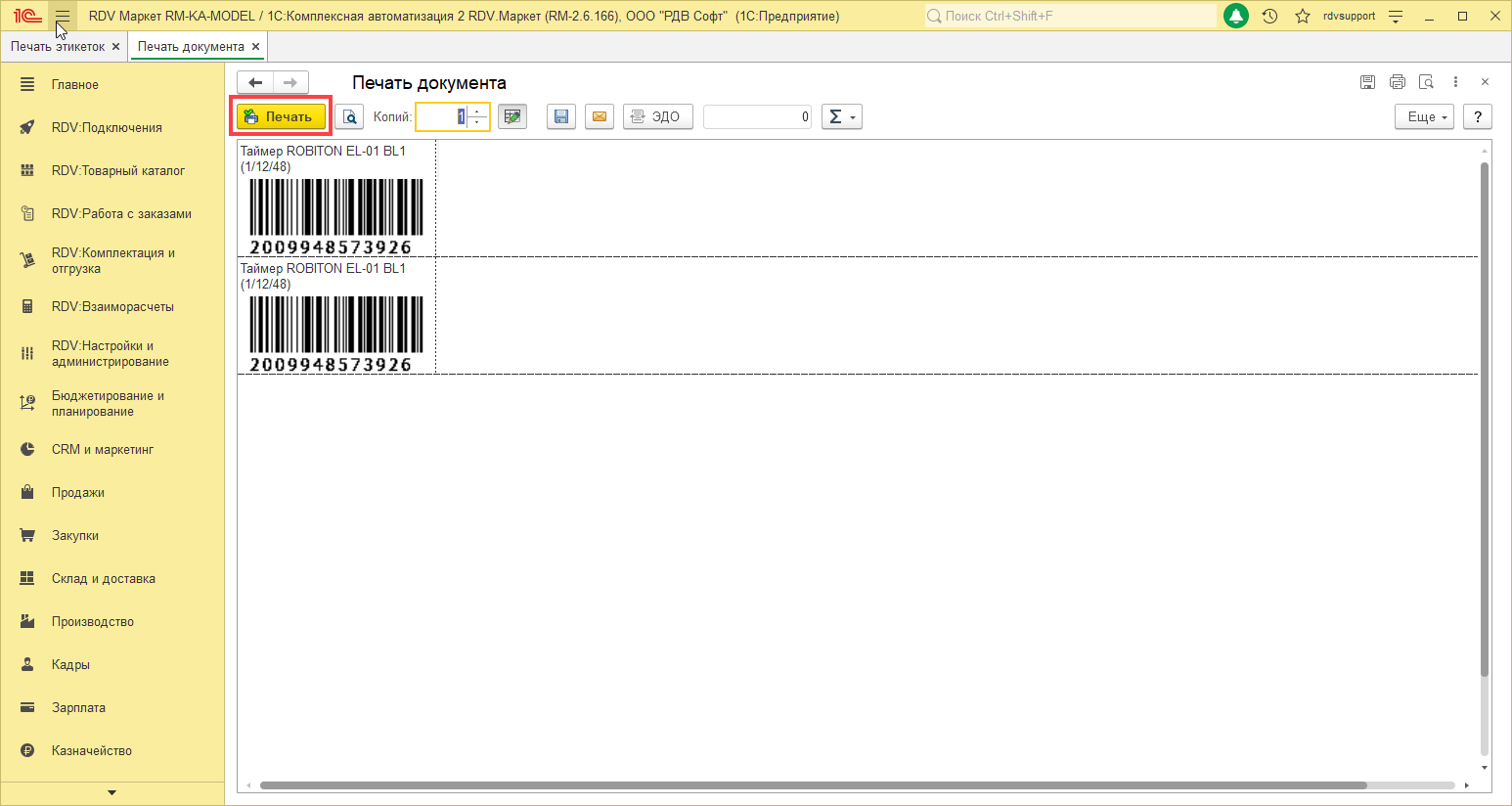Close the Печать документа tab
Image resolution: width=1512 pixels, height=806 pixels.
[x=256, y=46]
